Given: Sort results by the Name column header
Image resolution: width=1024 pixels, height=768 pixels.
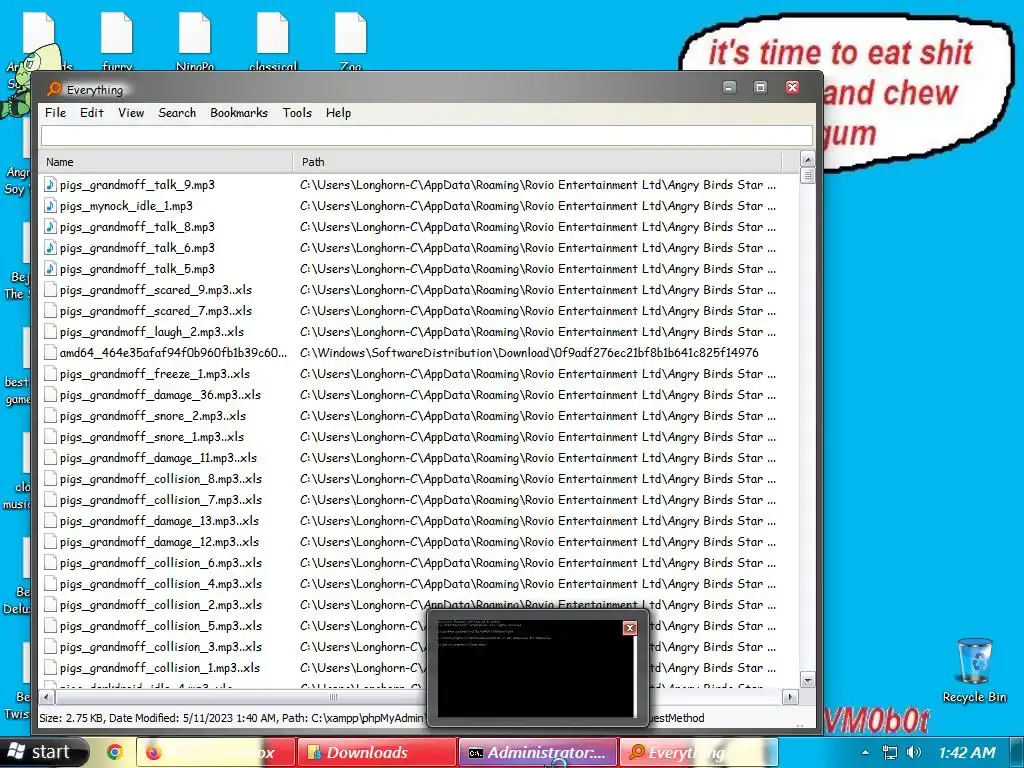Looking at the screenshot, I should (167, 162).
